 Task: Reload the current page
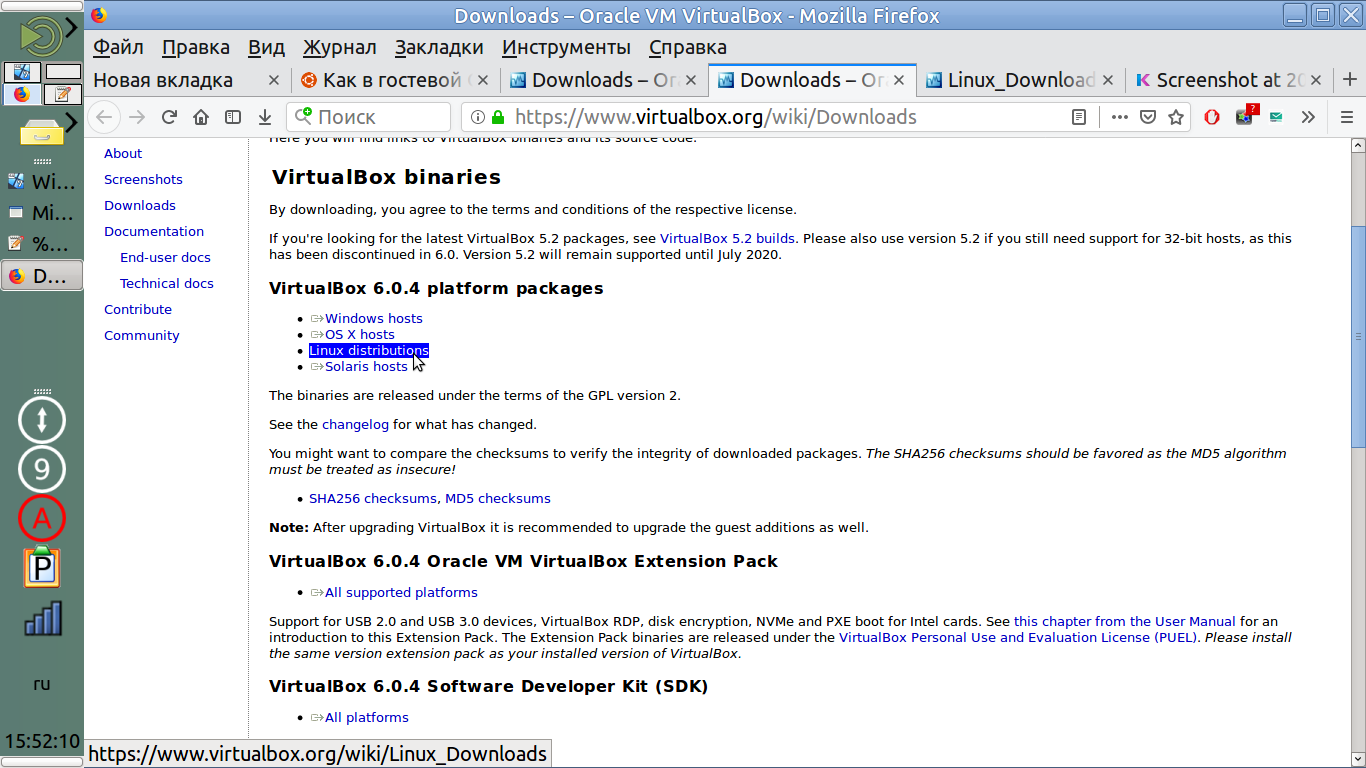169,117
